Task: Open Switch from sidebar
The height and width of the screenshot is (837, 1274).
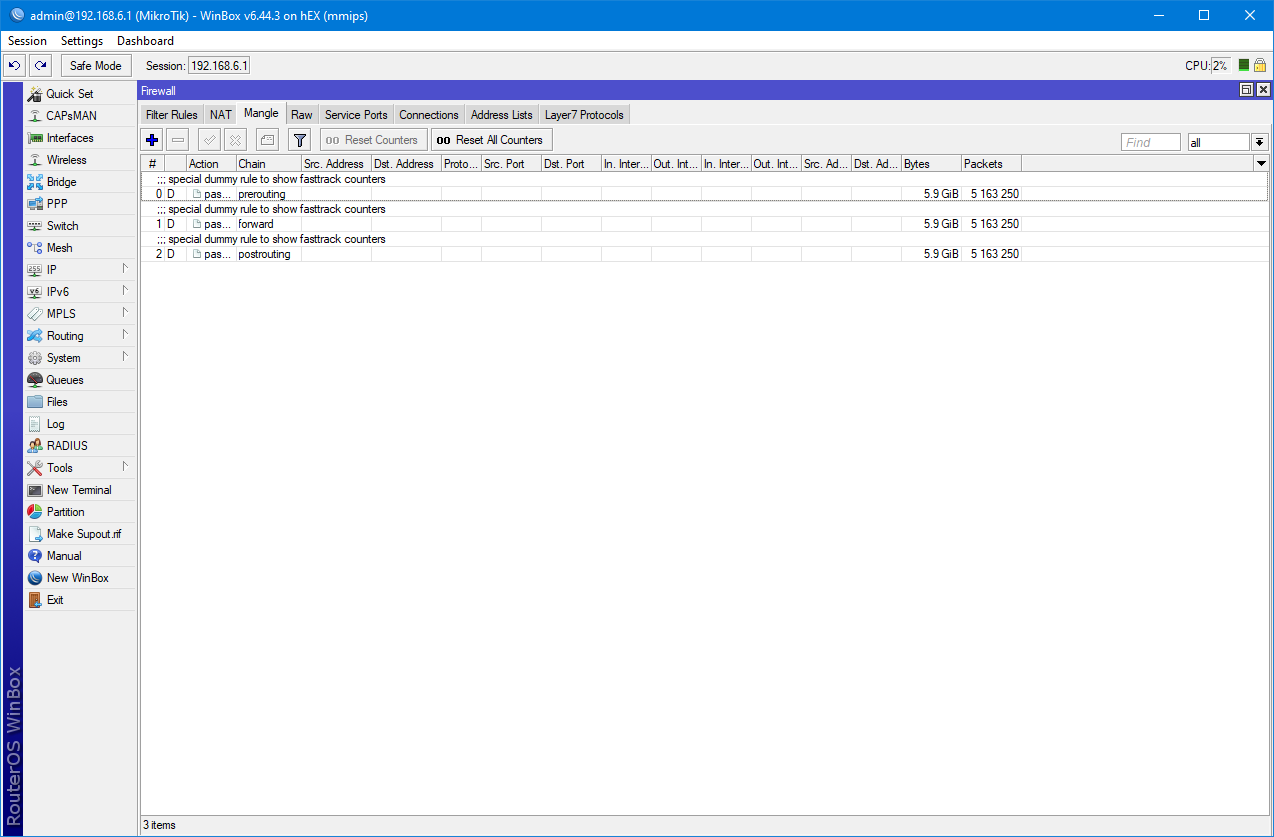Action: (80, 226)
